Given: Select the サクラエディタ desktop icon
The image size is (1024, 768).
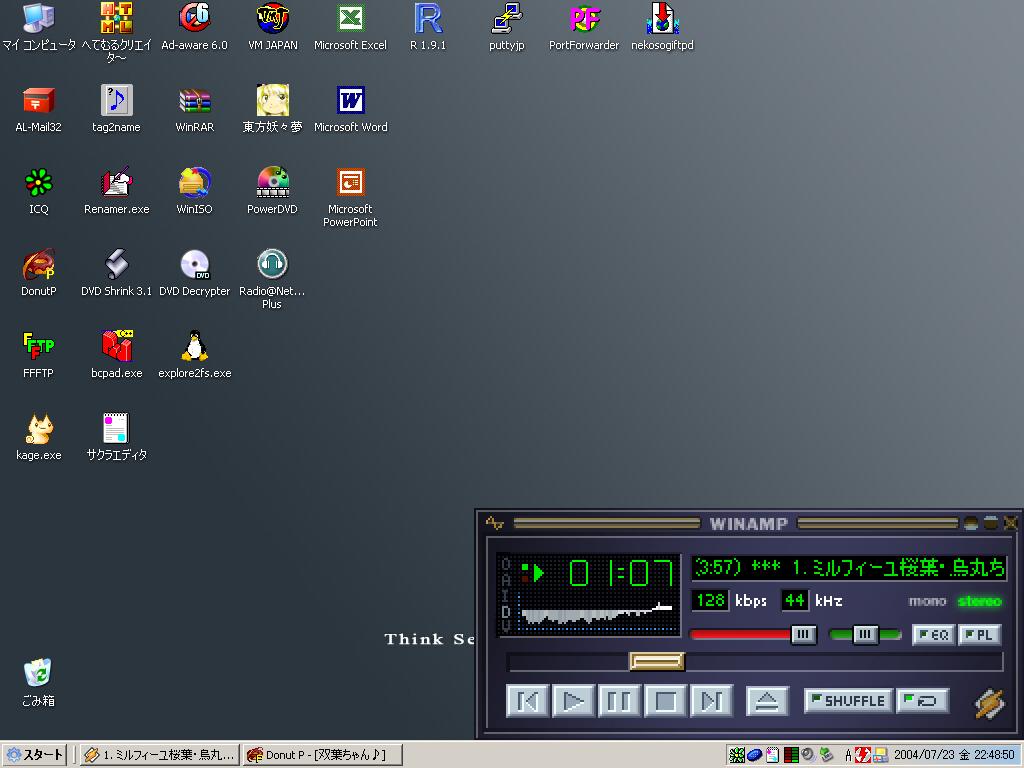Looking at the screenshot, I should click(x=116, y=437).
